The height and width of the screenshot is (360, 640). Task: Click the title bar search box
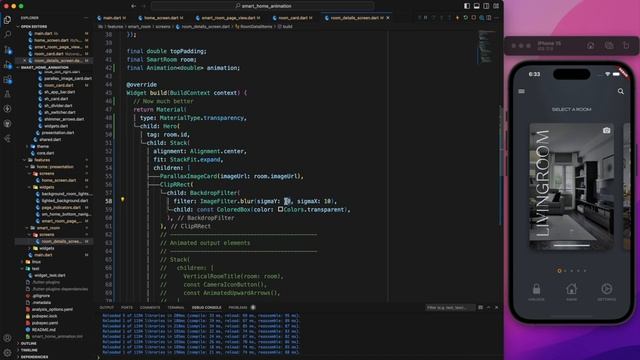pyautogui.click(x=262, y=6)
